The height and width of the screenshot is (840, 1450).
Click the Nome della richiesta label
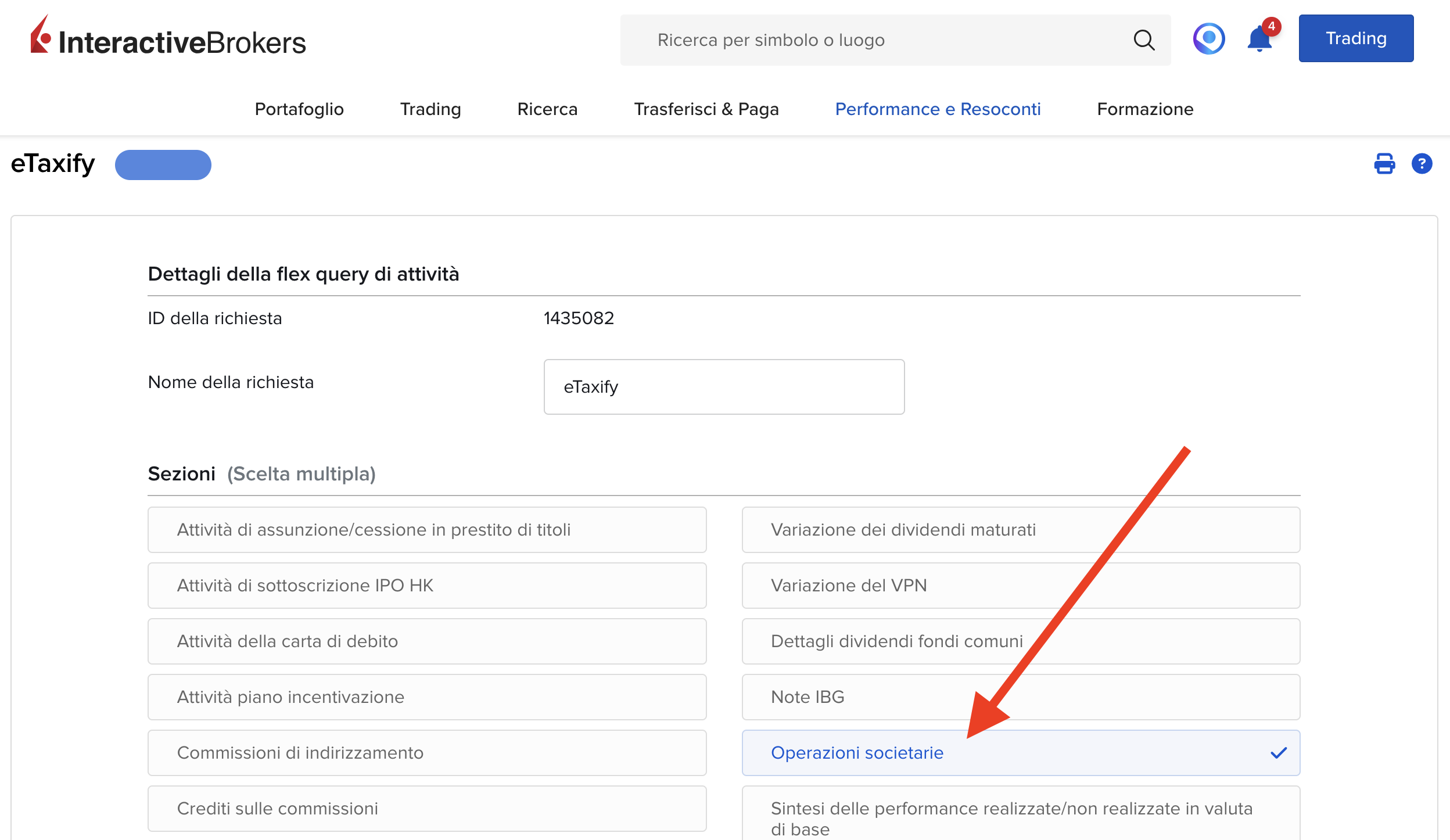[231, 382]
